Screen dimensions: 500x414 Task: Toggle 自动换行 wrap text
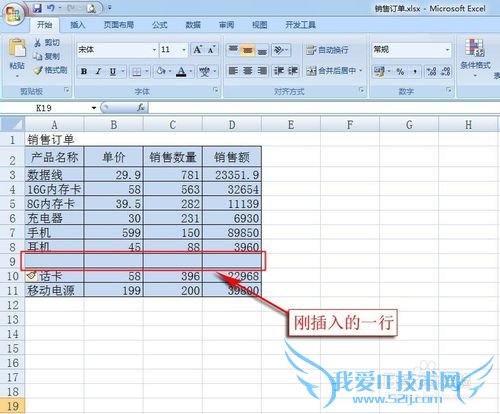click(x=327, y=50)
